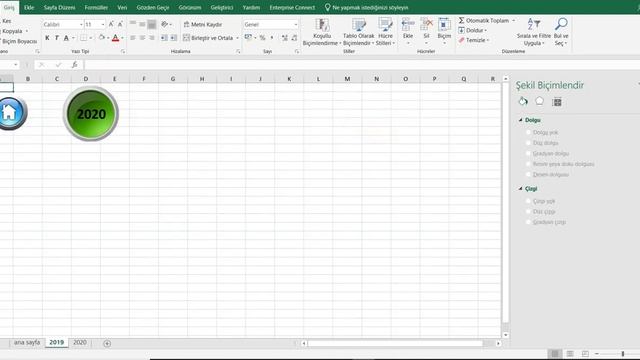The width and height of the screenshot is (640, 360).
Task: Click Biçim Boyacısı format painter
Action: coord(19,41)
